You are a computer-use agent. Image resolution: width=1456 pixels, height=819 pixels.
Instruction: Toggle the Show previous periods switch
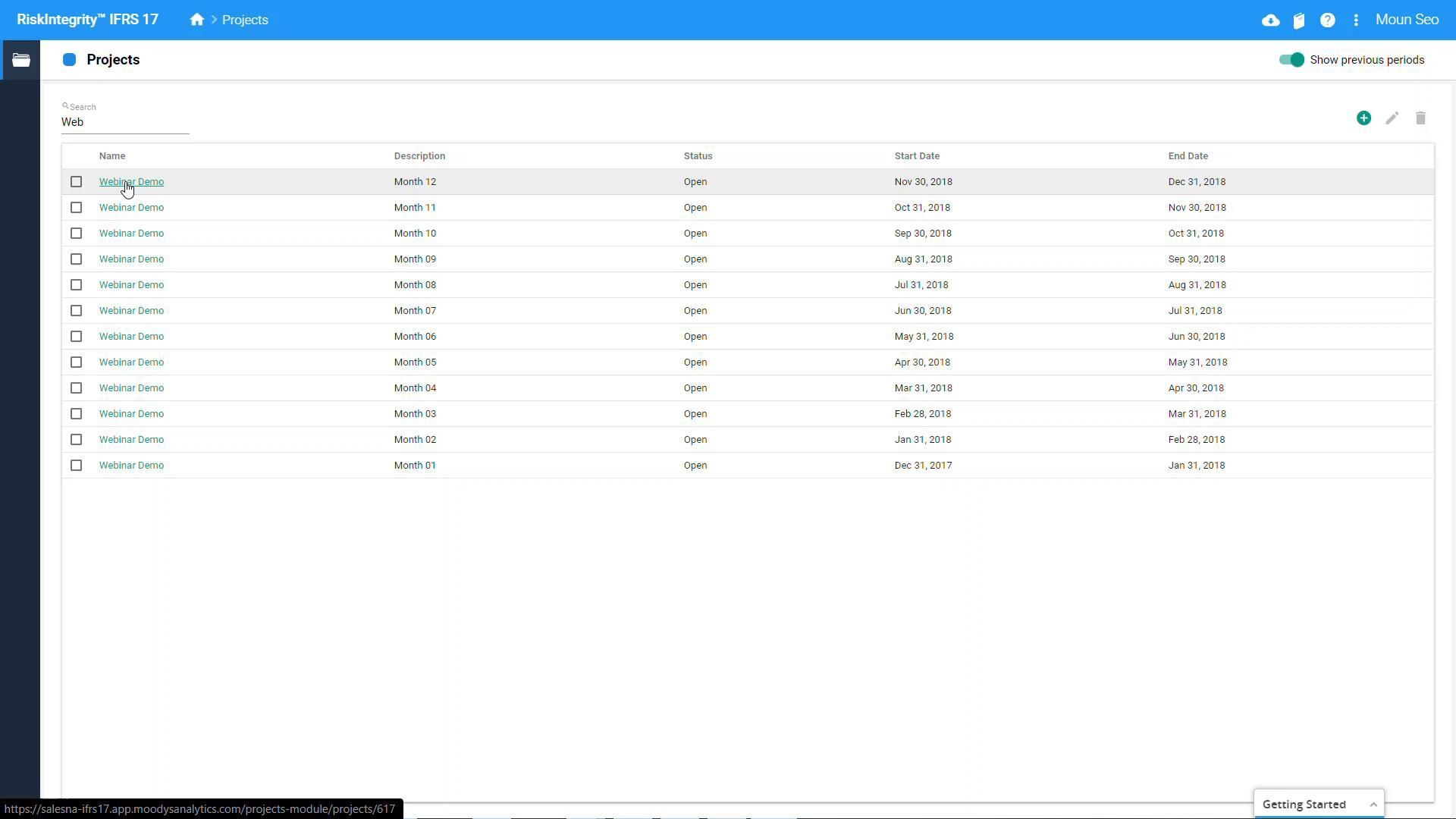(1291, 60)
